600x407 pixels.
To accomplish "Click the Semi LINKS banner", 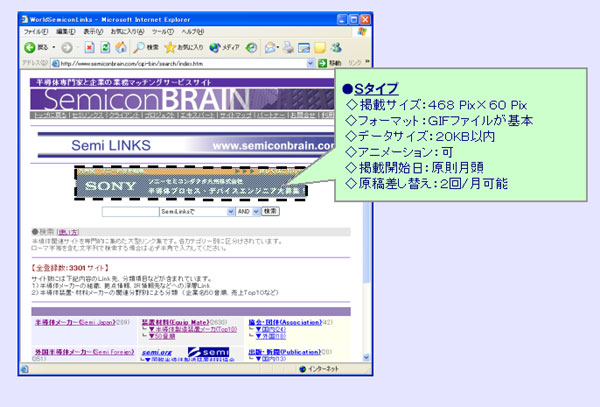I will tap(186, 145).
